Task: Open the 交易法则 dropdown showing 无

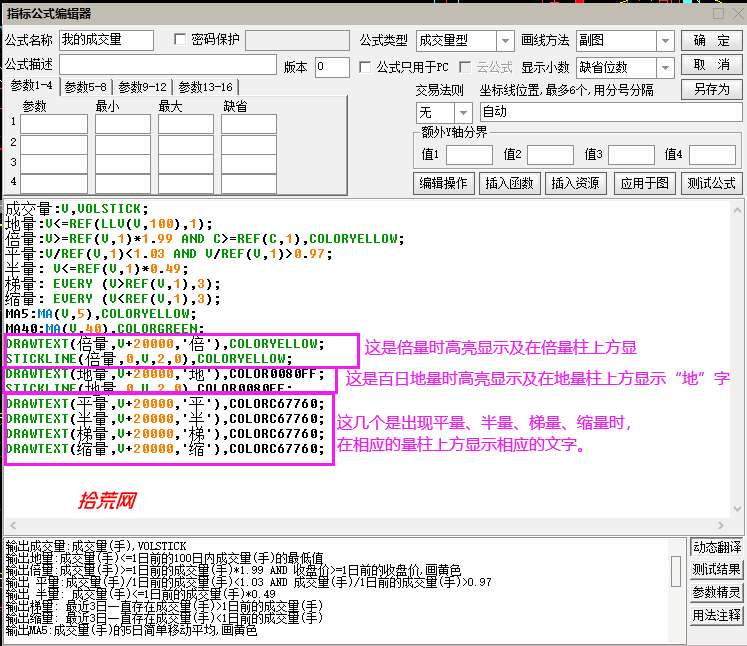Action: pyautogui.click(x=444, y=113)
